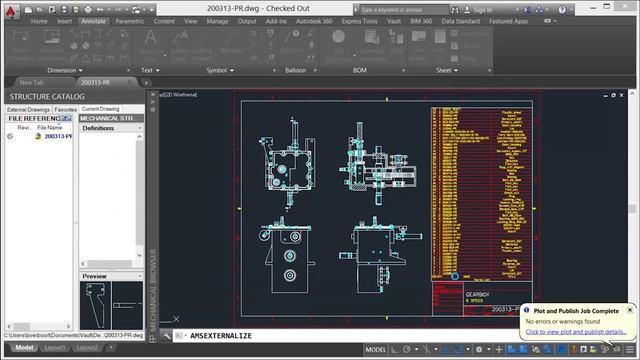Click the file references horizontal scrollbar
Image resolution: width=640 pixels, height=360 pixels.
(39, 326)
